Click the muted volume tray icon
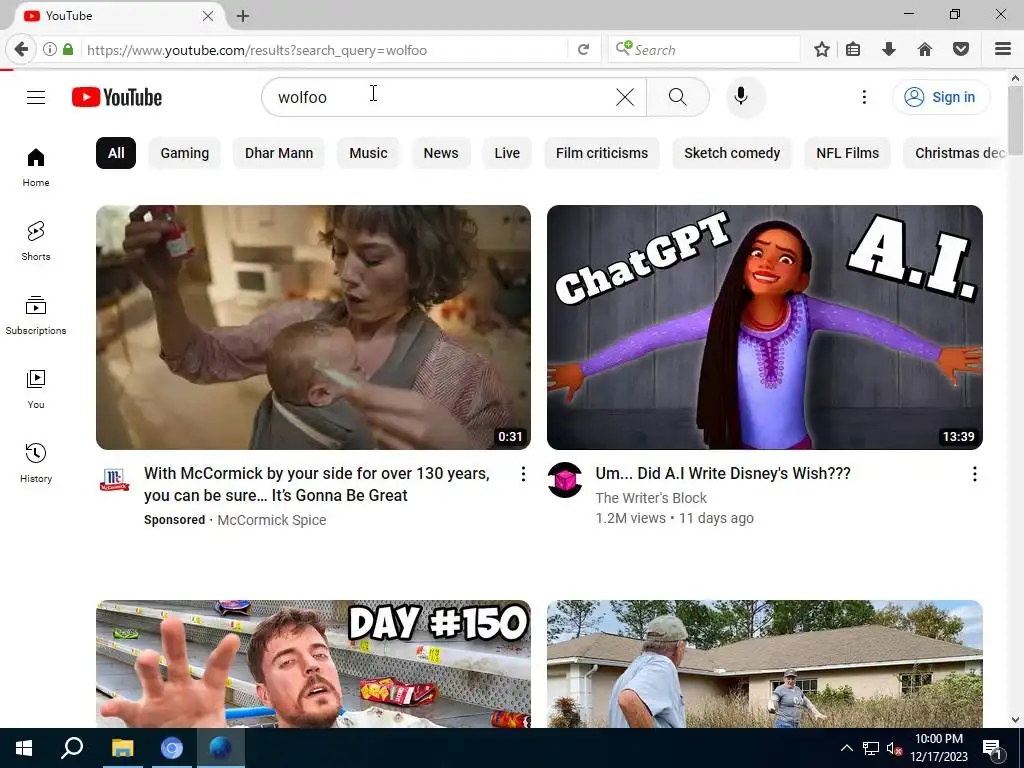Image resolution: width=1024 pixels, height=768 pixels. [893, 748]
